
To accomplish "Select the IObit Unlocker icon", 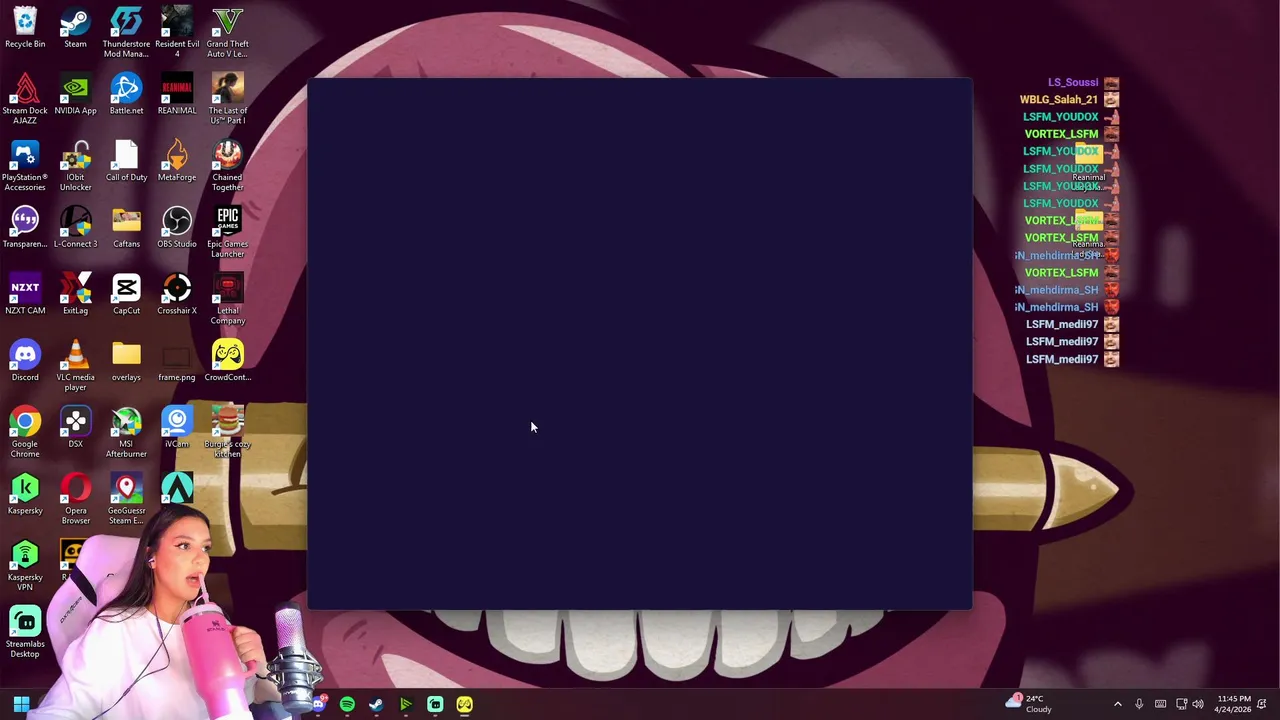I will coord(75,166).
